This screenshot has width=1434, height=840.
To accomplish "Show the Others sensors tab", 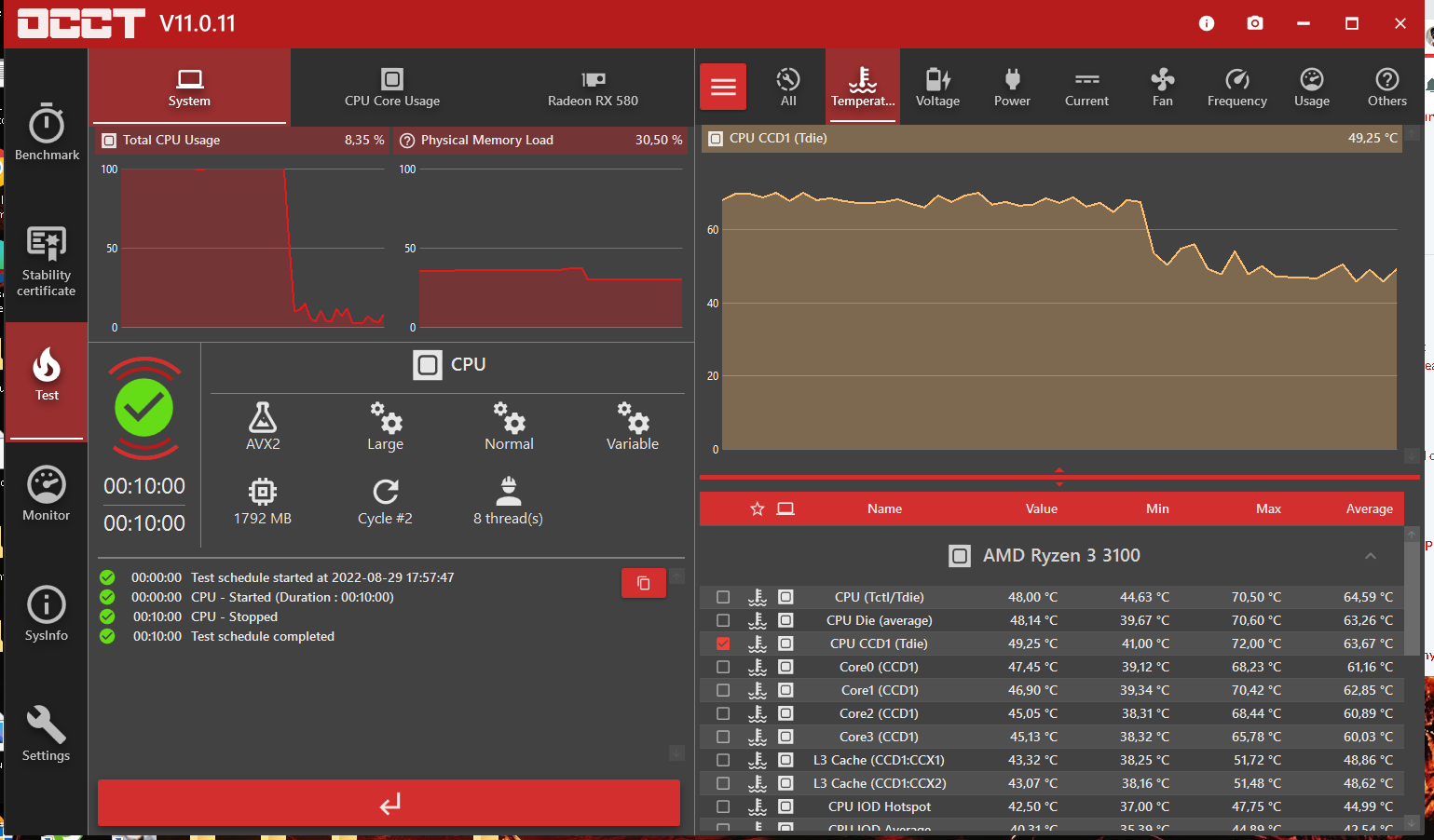I will click(1386, 87).
